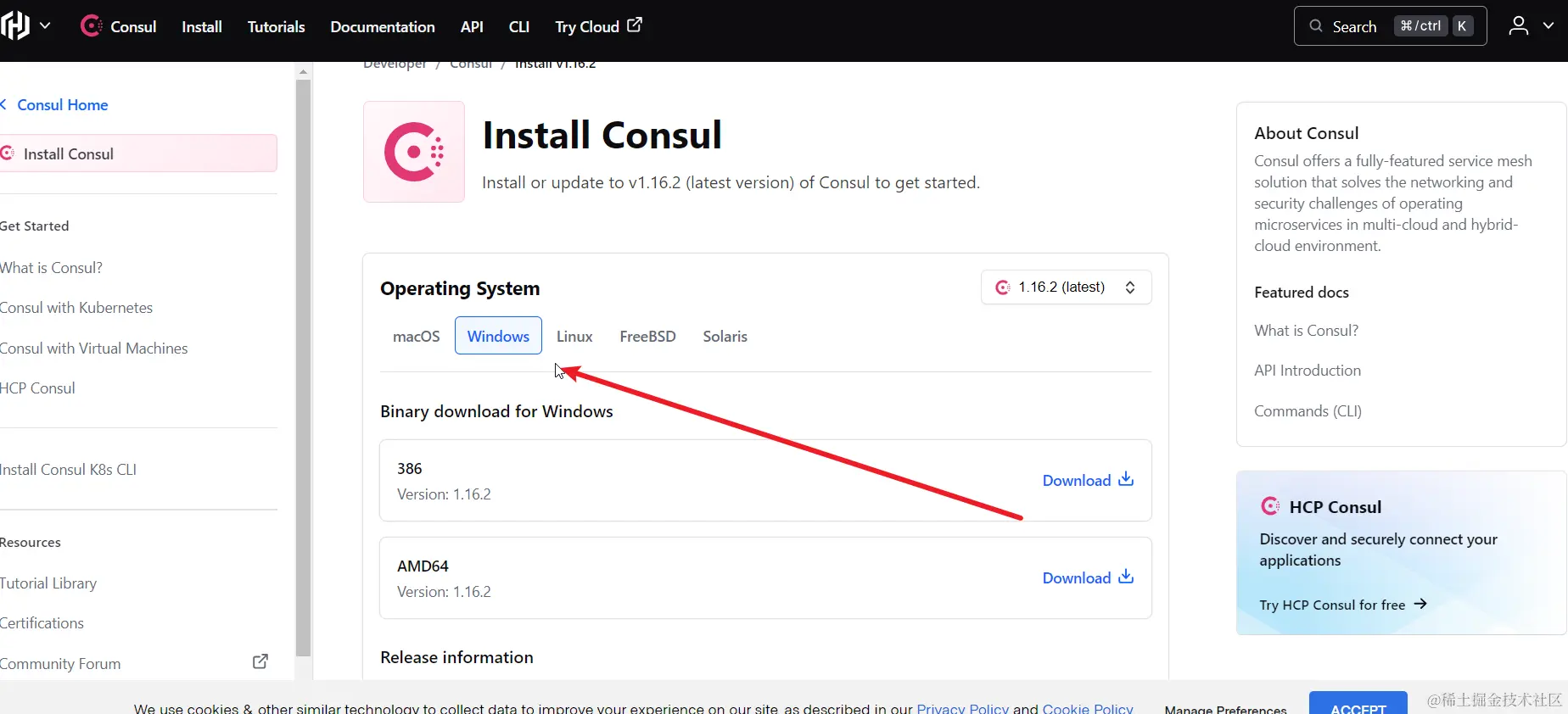
Task: Click the large Consul logo thumbnail
Action: [x=414, y=152]
